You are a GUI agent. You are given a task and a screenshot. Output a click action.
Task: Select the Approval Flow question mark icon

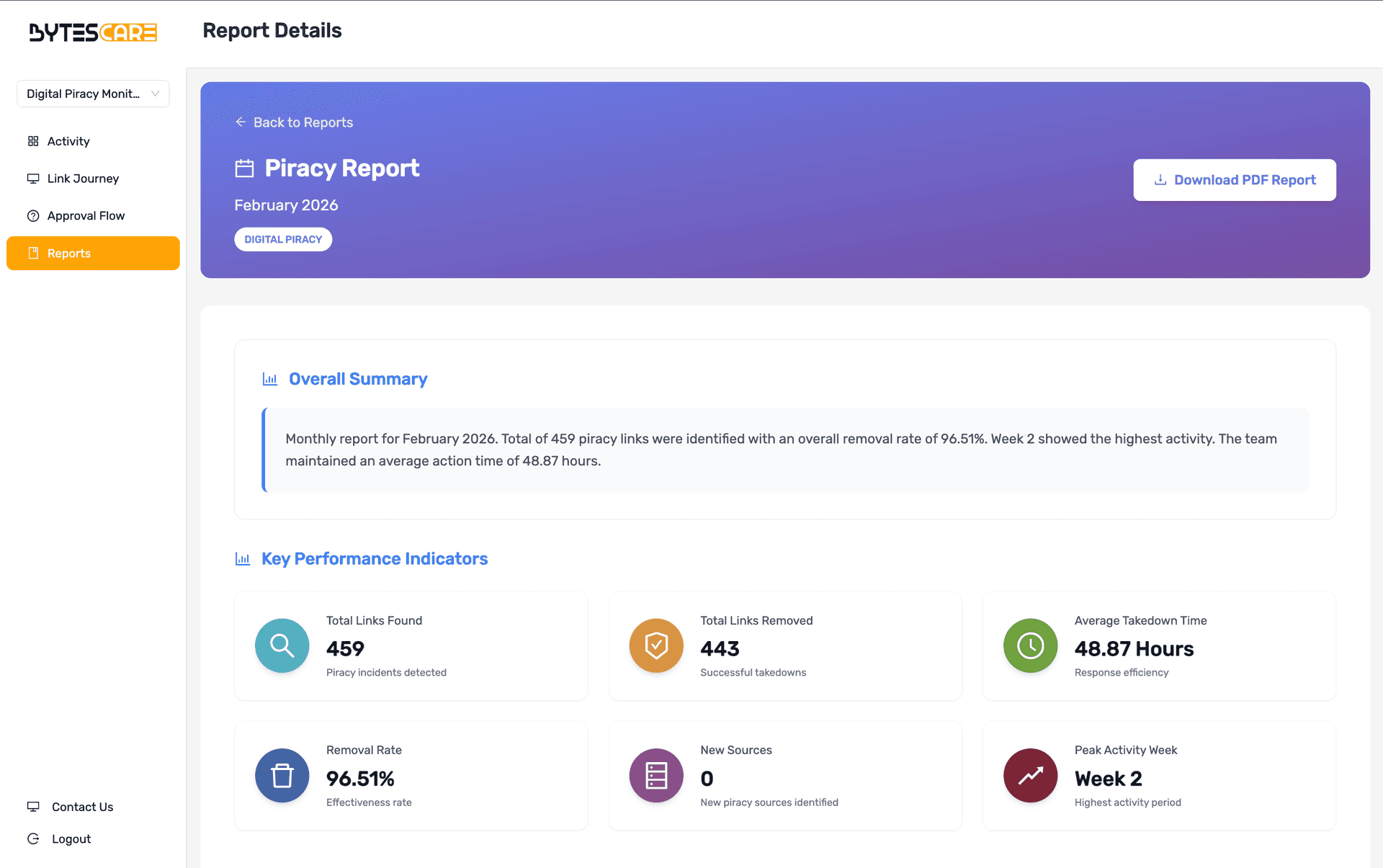pyautogui.click(x=33, y=215)
